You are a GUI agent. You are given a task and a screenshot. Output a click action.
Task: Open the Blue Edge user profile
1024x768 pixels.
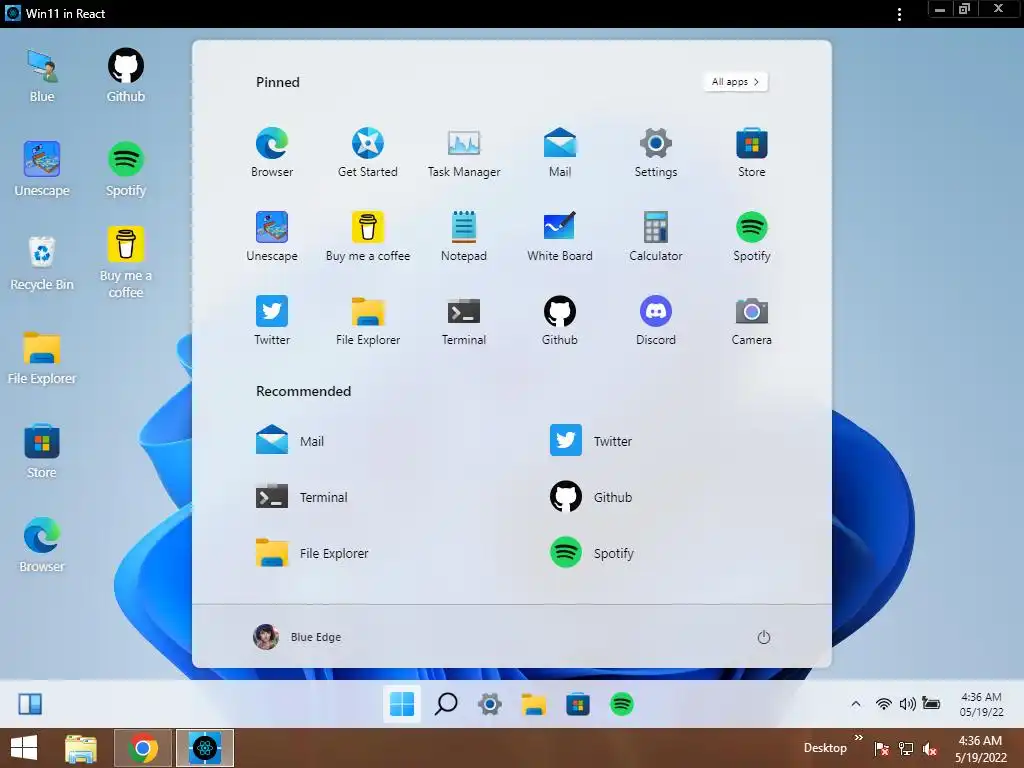tap(297, 637)
